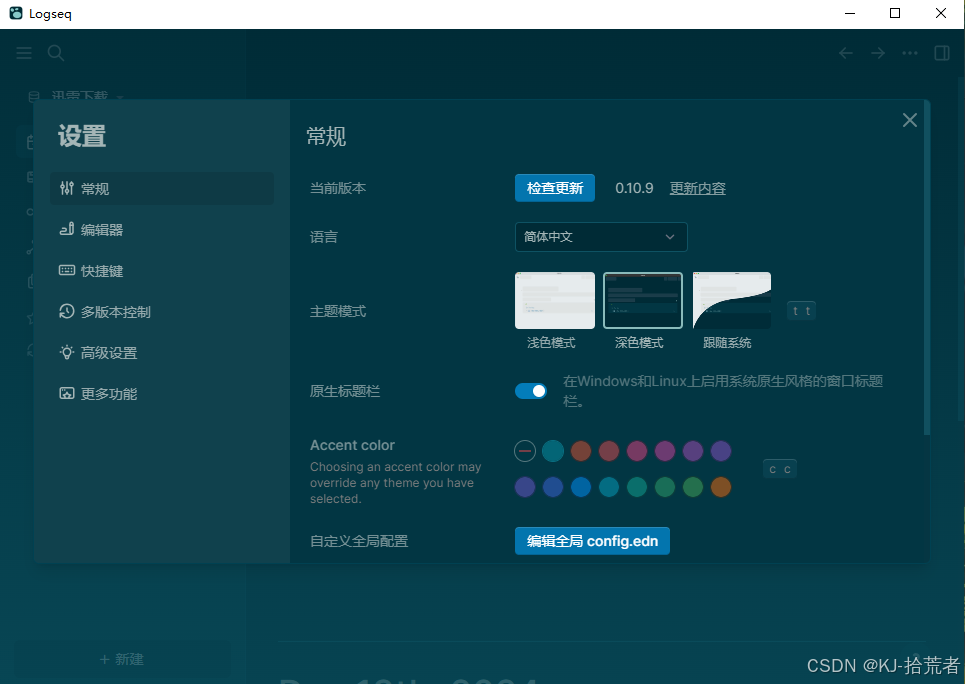Close the settings dialog with the X
965x684 pixels.
click(x=910, y=120)
